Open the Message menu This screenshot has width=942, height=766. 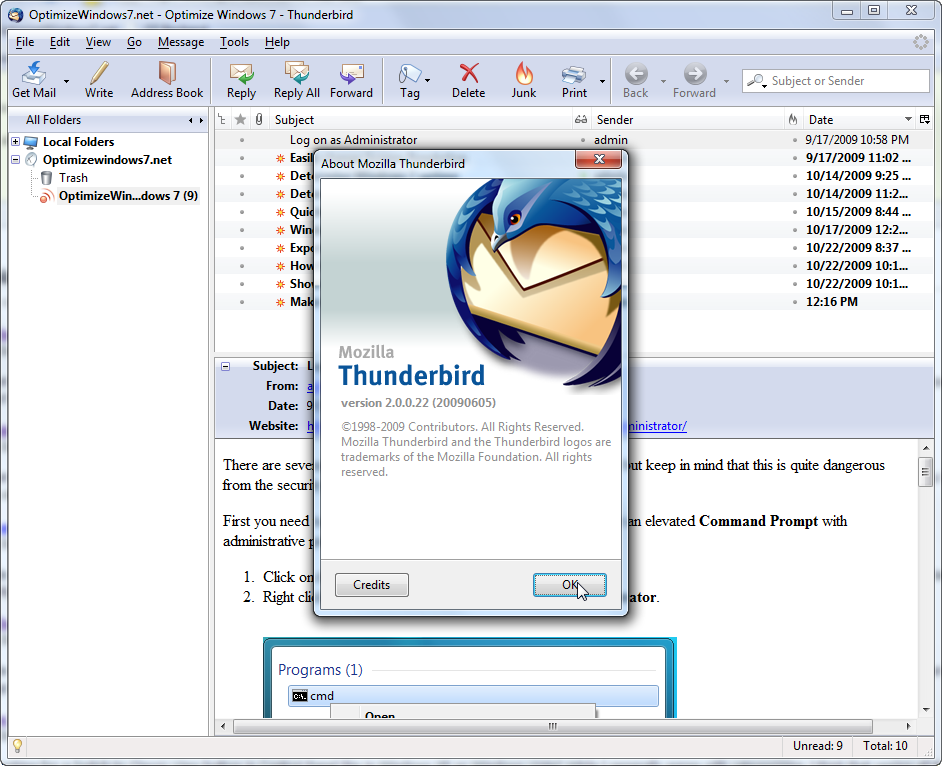[181, 42]
